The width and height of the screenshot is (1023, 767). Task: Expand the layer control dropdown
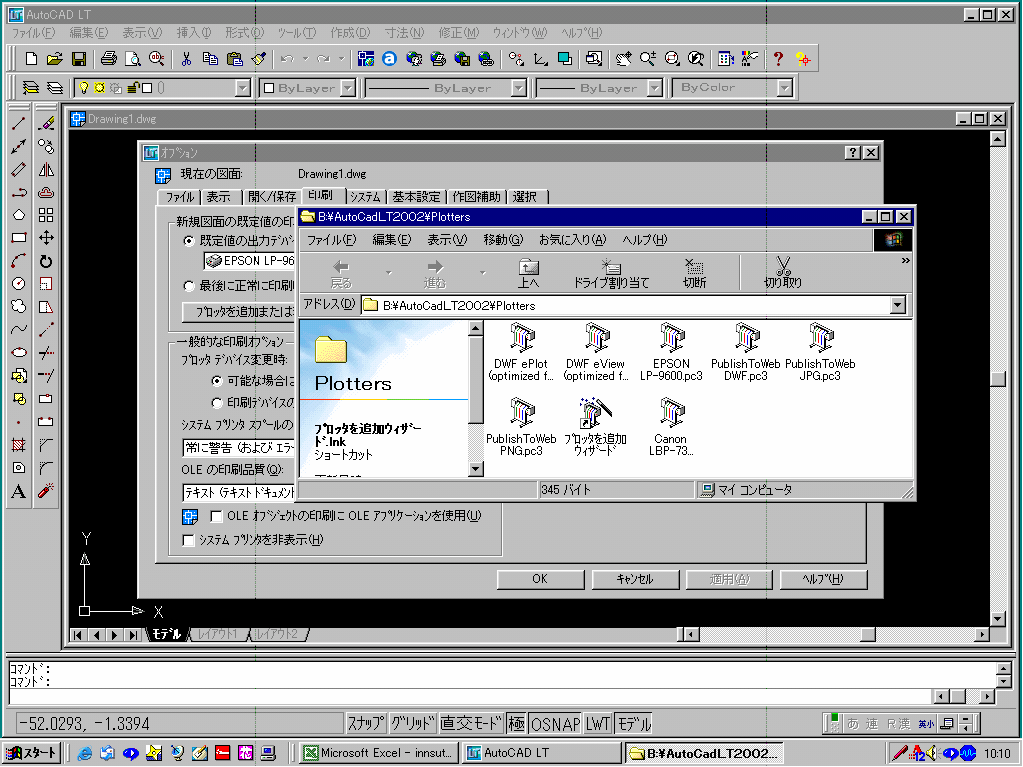tap(243, 88)
